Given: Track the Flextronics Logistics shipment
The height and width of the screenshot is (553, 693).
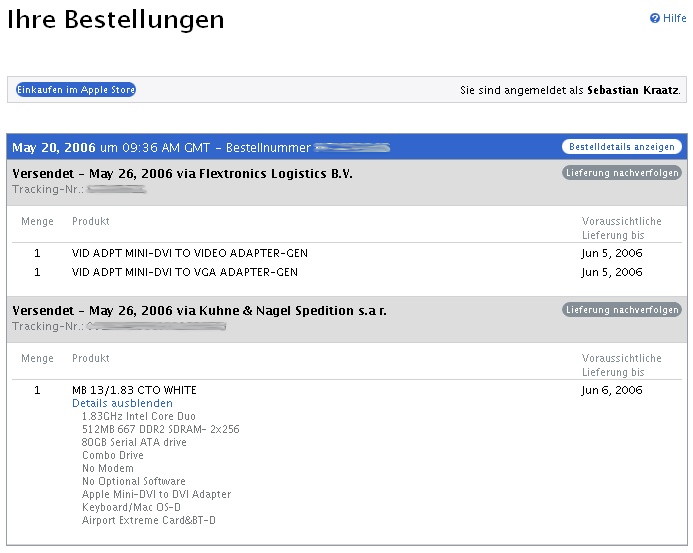Looking at the screenshot, I should (x=621, y=173).
